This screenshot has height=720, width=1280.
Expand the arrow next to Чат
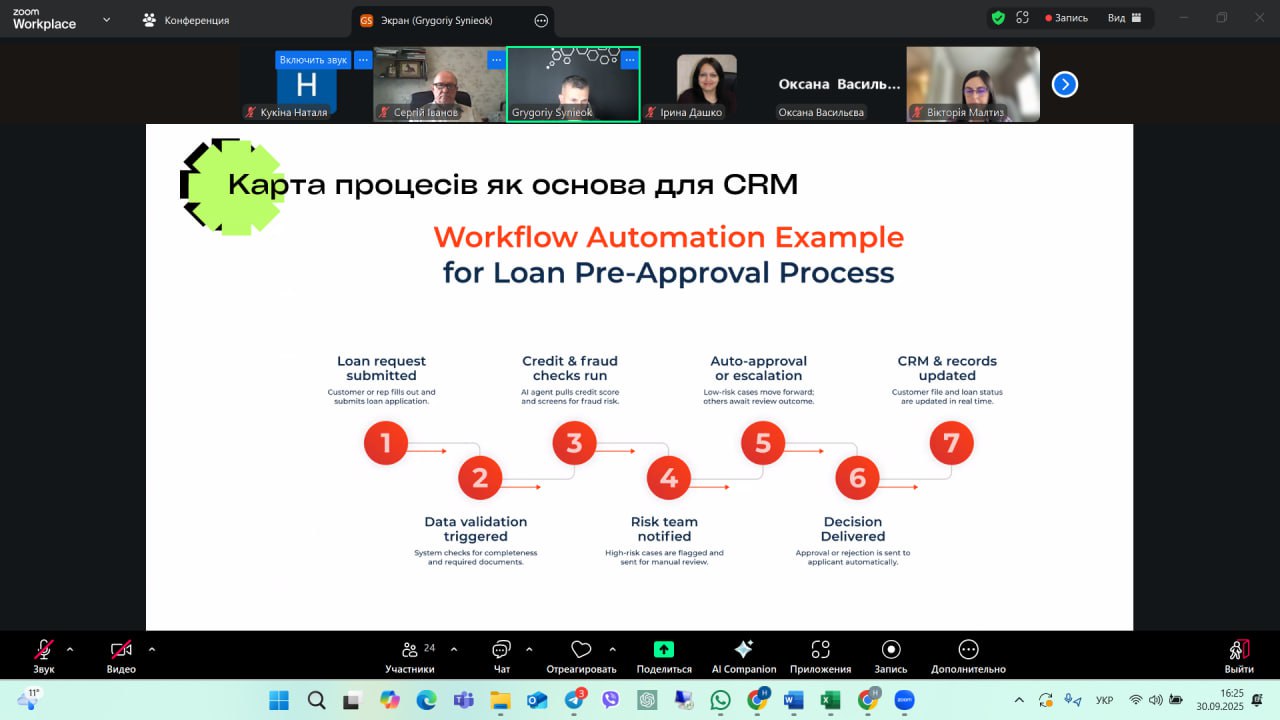529,648
